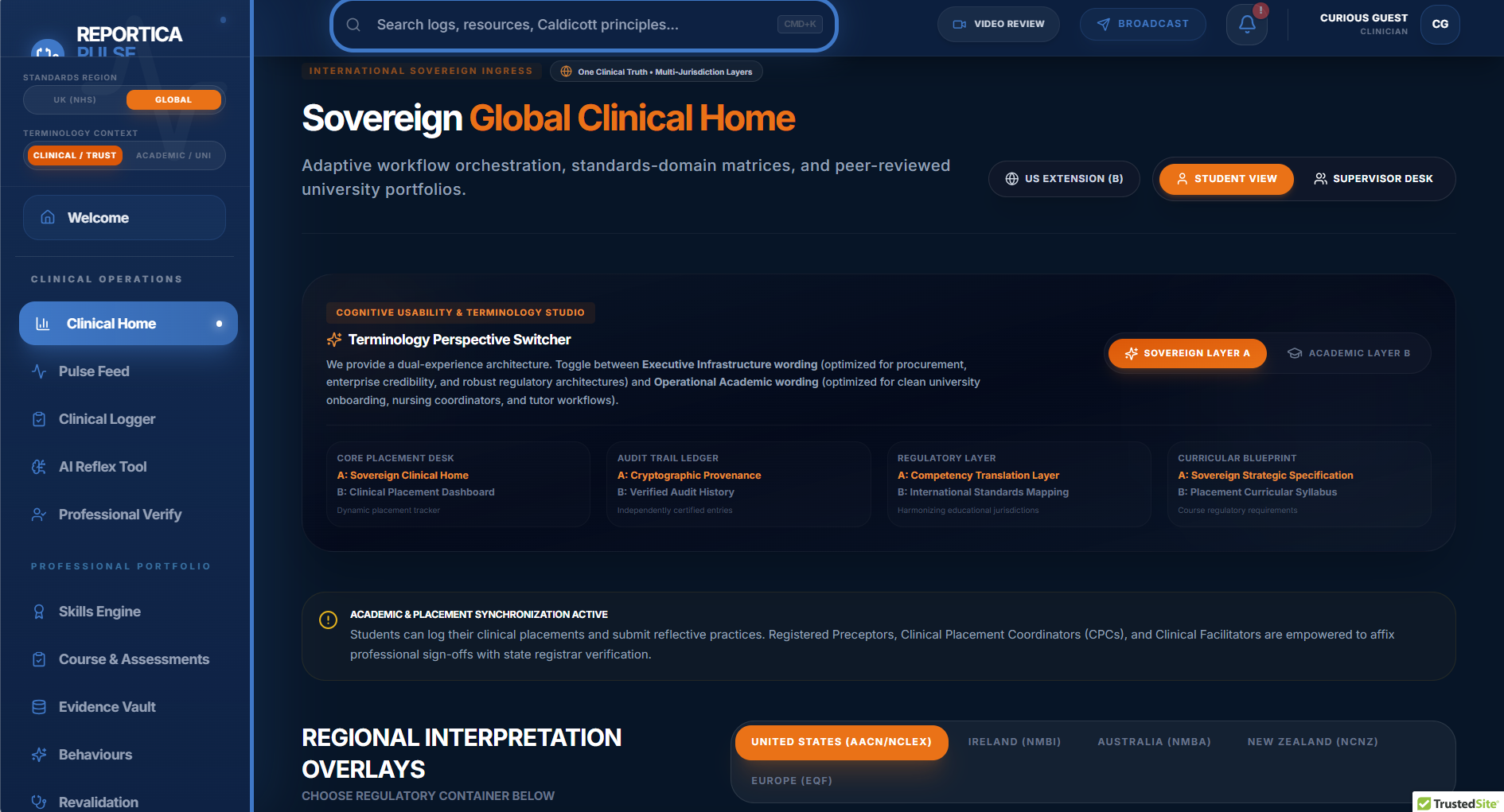Click the clipboard icon beside Course & Assessments

[x=39, y=659]
